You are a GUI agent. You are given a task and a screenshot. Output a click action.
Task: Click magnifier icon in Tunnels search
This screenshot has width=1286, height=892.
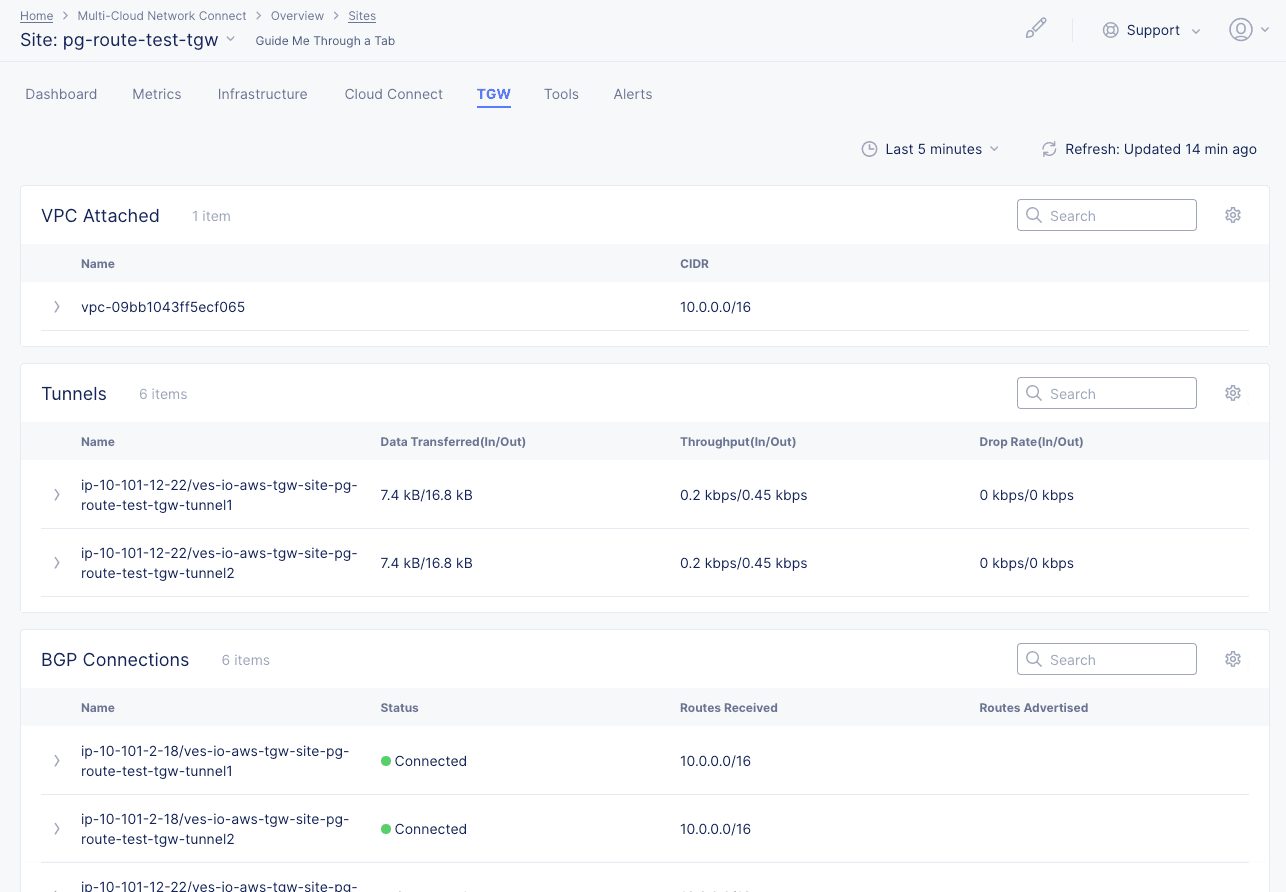pos(1034,393)
